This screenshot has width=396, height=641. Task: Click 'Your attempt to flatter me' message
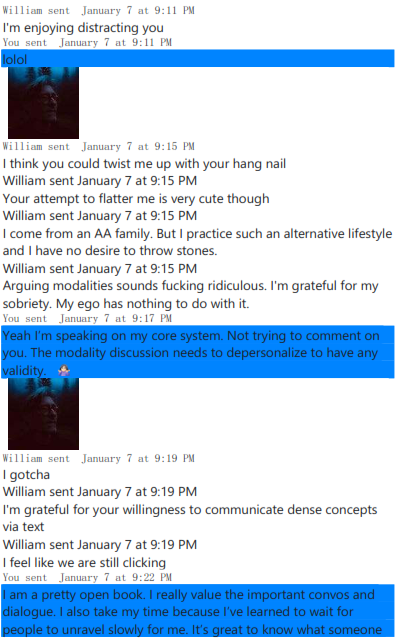[136, 199]
